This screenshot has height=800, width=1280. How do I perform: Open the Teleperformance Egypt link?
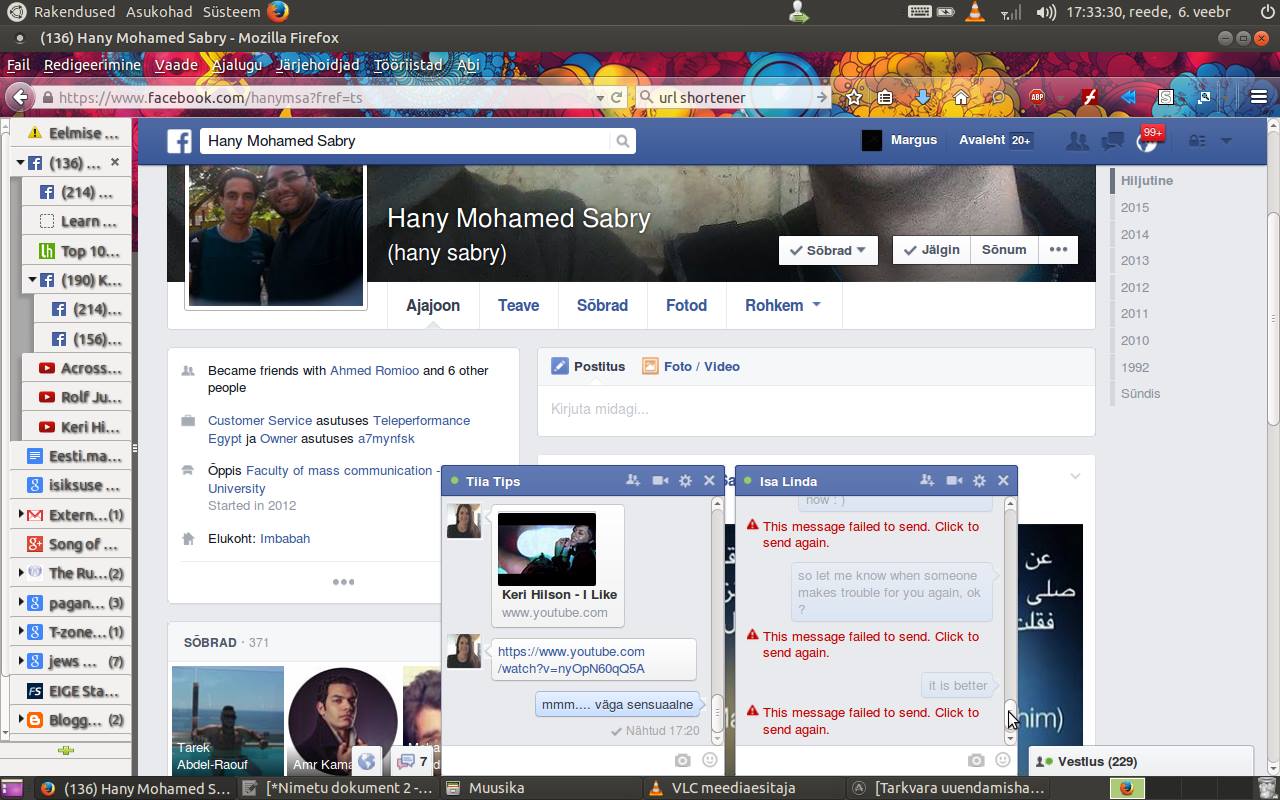339,429
